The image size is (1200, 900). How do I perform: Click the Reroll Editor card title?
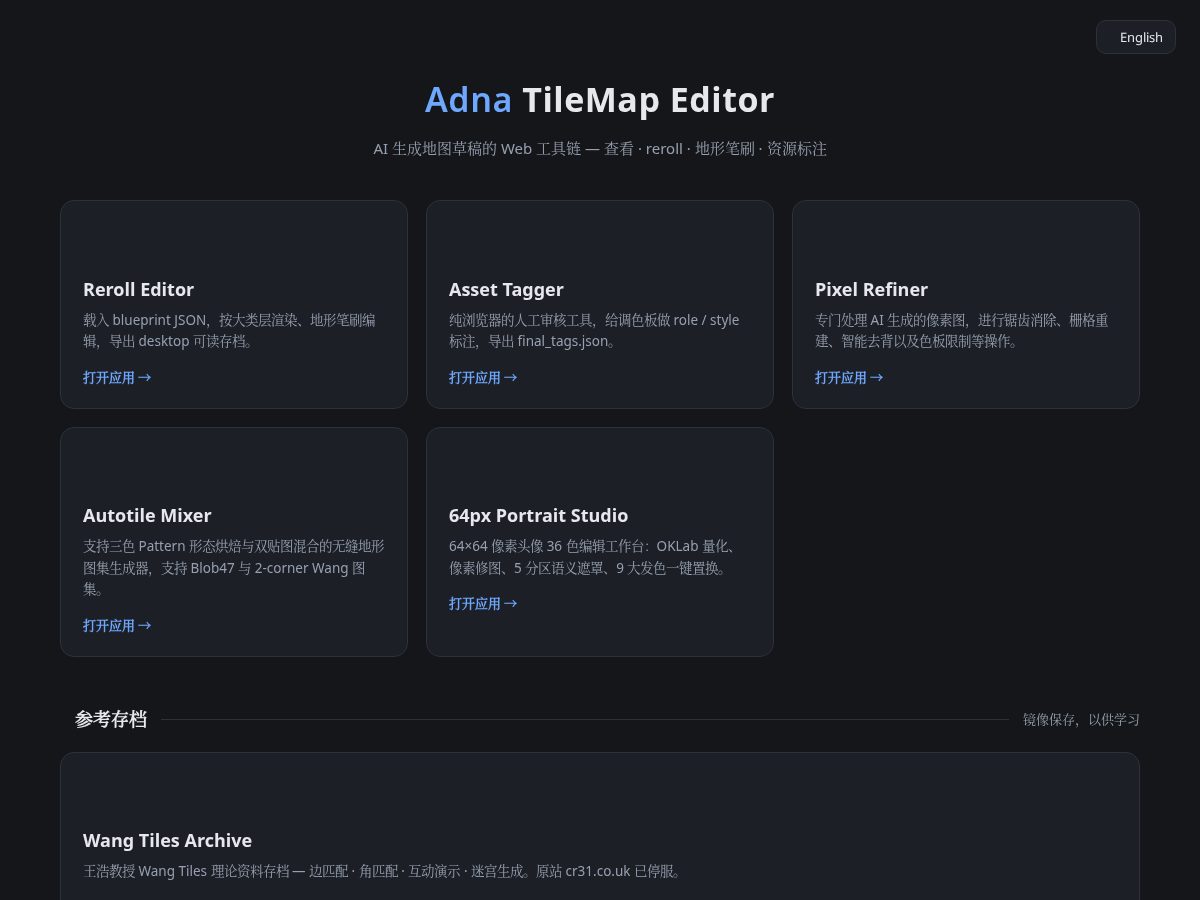pos(138,289)
